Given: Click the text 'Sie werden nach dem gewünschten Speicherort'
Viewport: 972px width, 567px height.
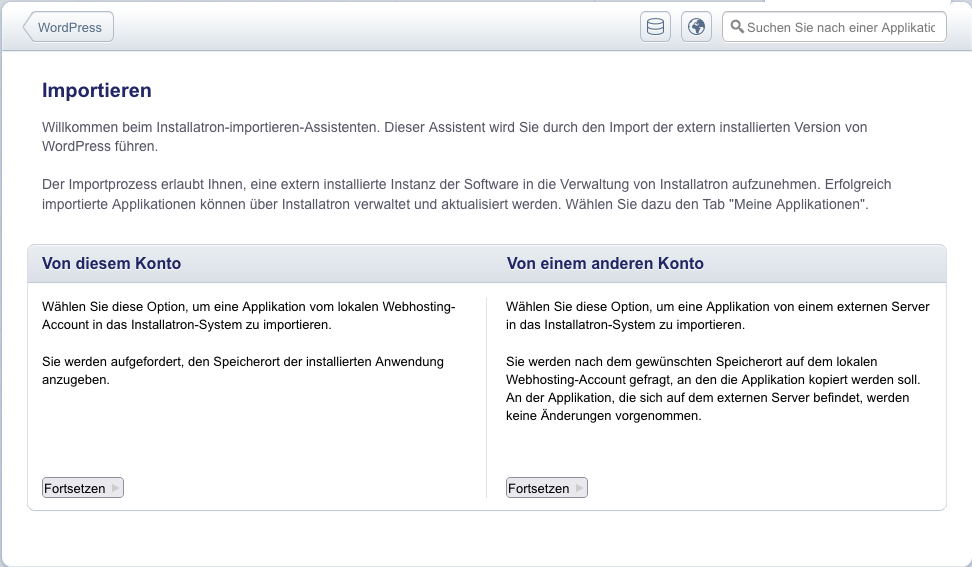Looking at the screenshot, I should [x=713, y=389].
